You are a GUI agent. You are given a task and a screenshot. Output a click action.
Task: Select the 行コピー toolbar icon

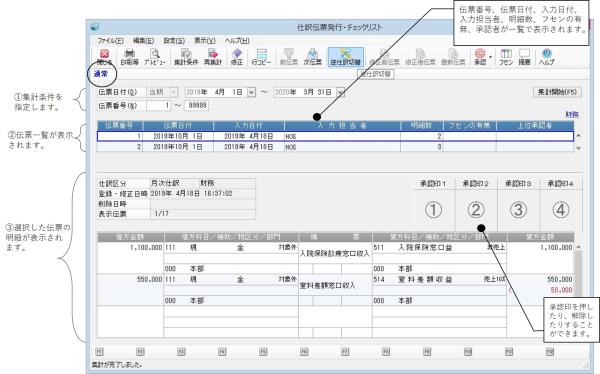coord(261,57)
